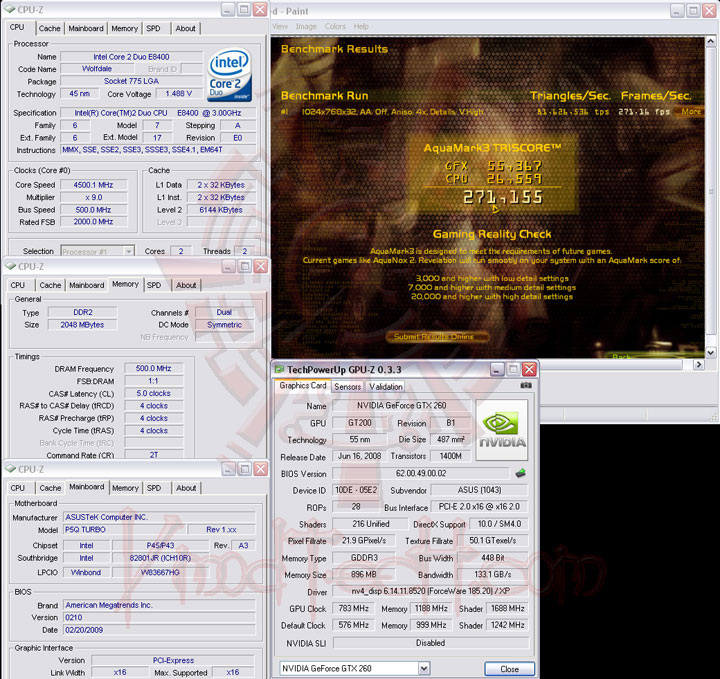Image resolution: width=720 pixels, height=679 pixels.
Task: Click the NVIDIA logo in GPU-Z
Action: click(502, 430)
